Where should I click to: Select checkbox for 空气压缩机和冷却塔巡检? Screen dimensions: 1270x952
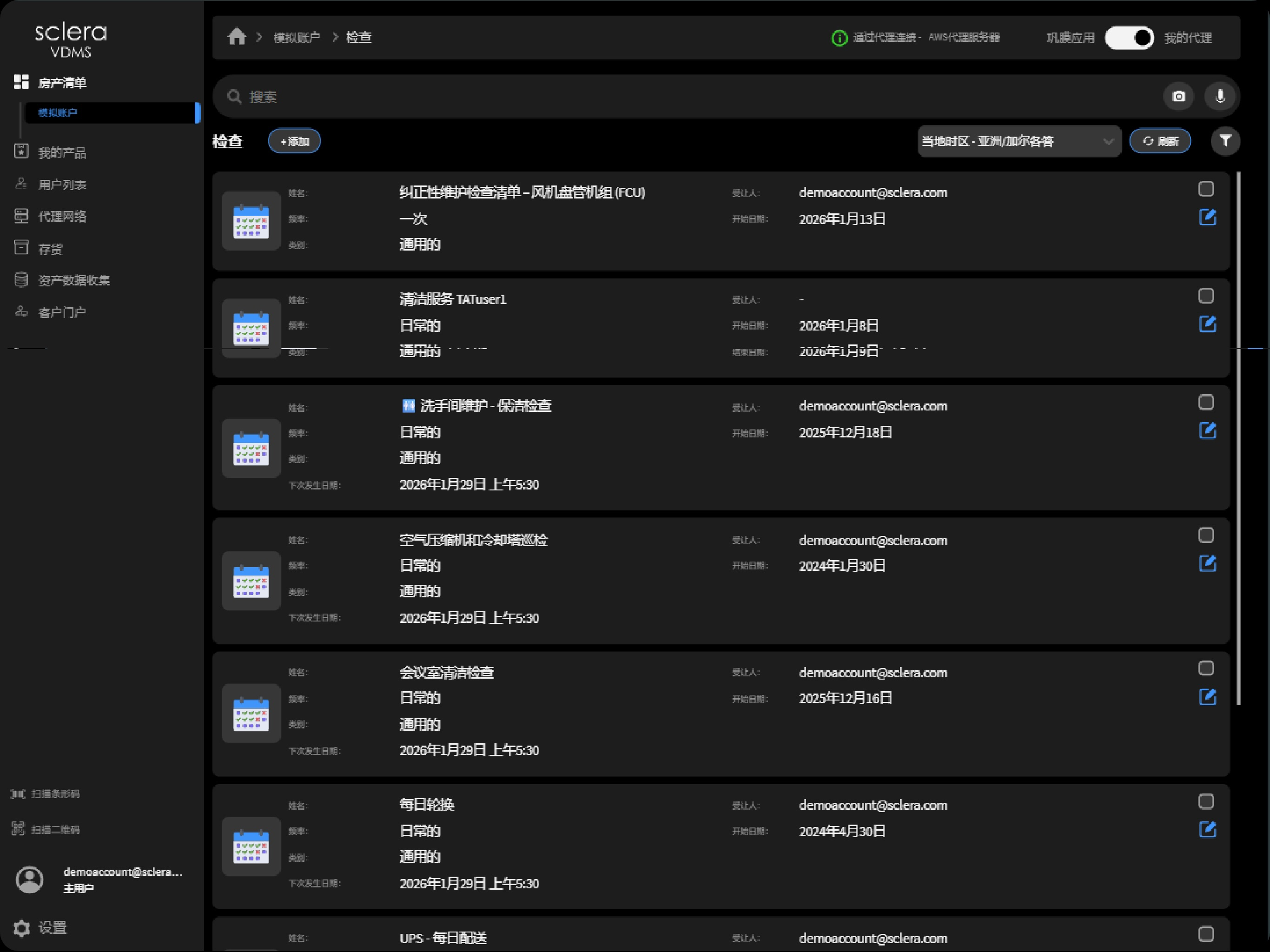pos(1206,535)
